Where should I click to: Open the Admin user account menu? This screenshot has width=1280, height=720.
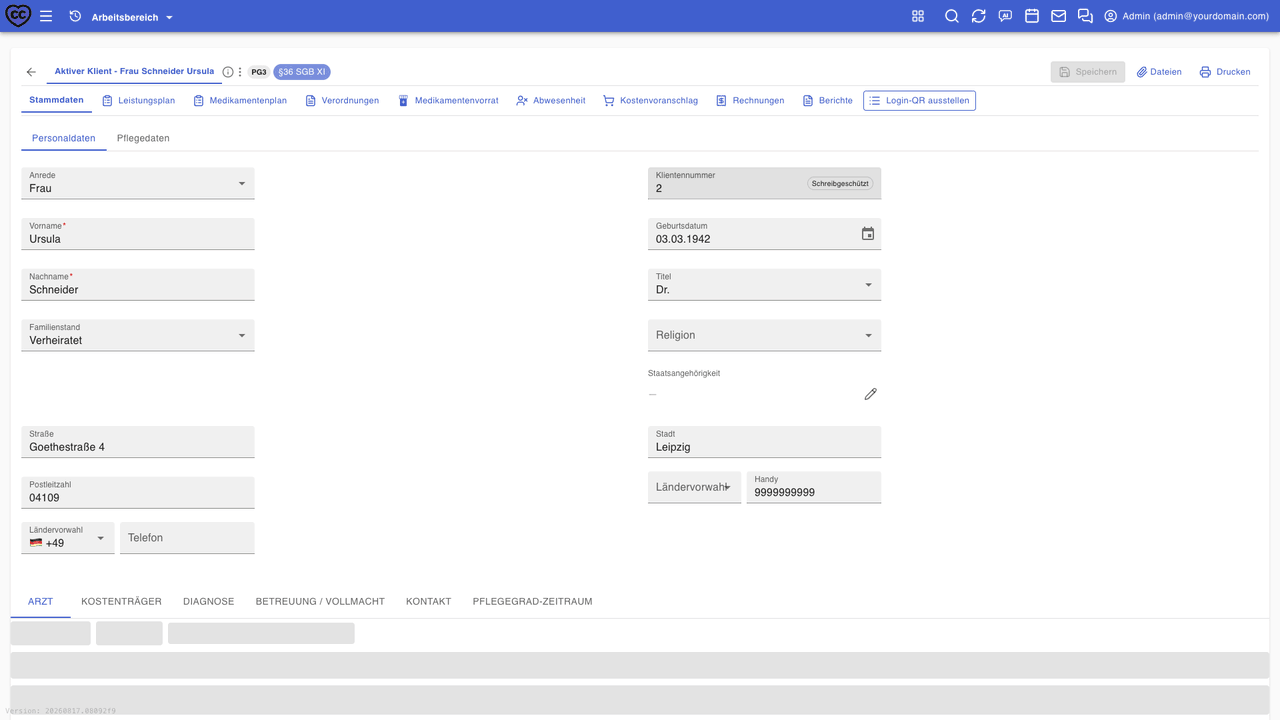pos(1187,16)
